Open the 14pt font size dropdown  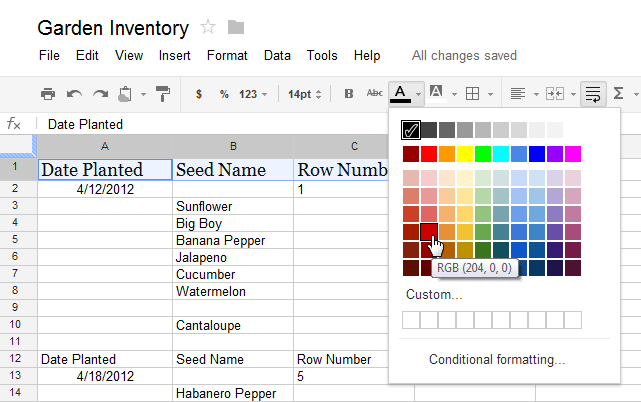[305, 94]
